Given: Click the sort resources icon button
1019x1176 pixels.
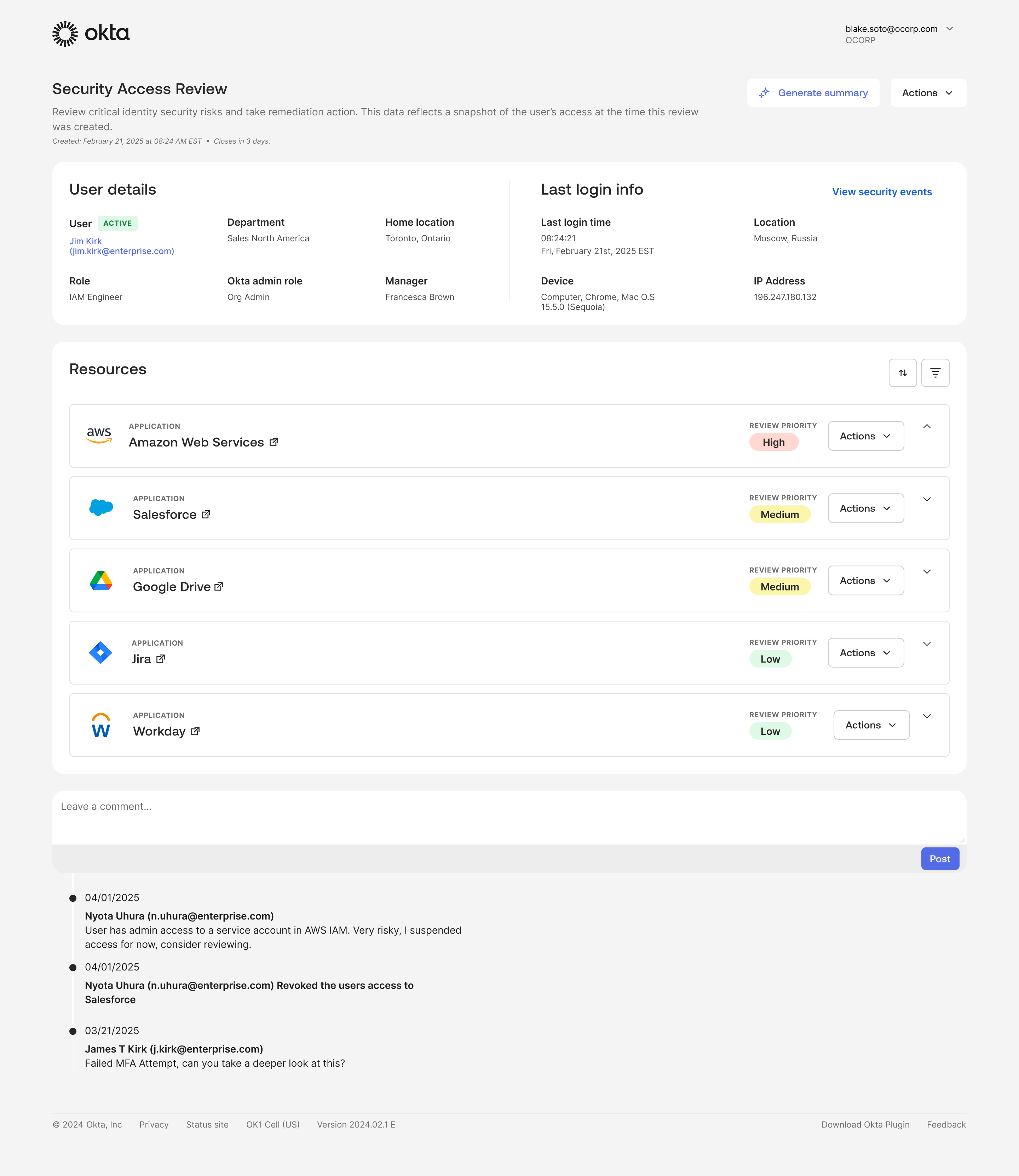Looking at the screenshot, I should click(x=903, y=373).
